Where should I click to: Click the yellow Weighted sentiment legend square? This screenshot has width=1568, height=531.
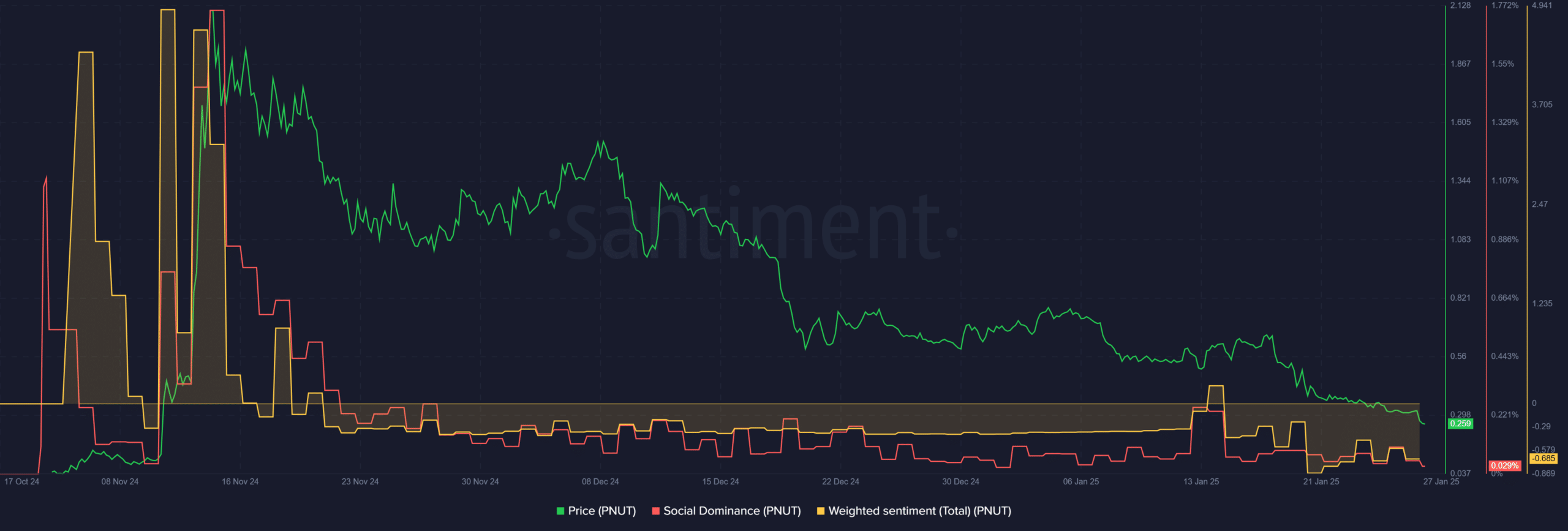coord(821,511)
